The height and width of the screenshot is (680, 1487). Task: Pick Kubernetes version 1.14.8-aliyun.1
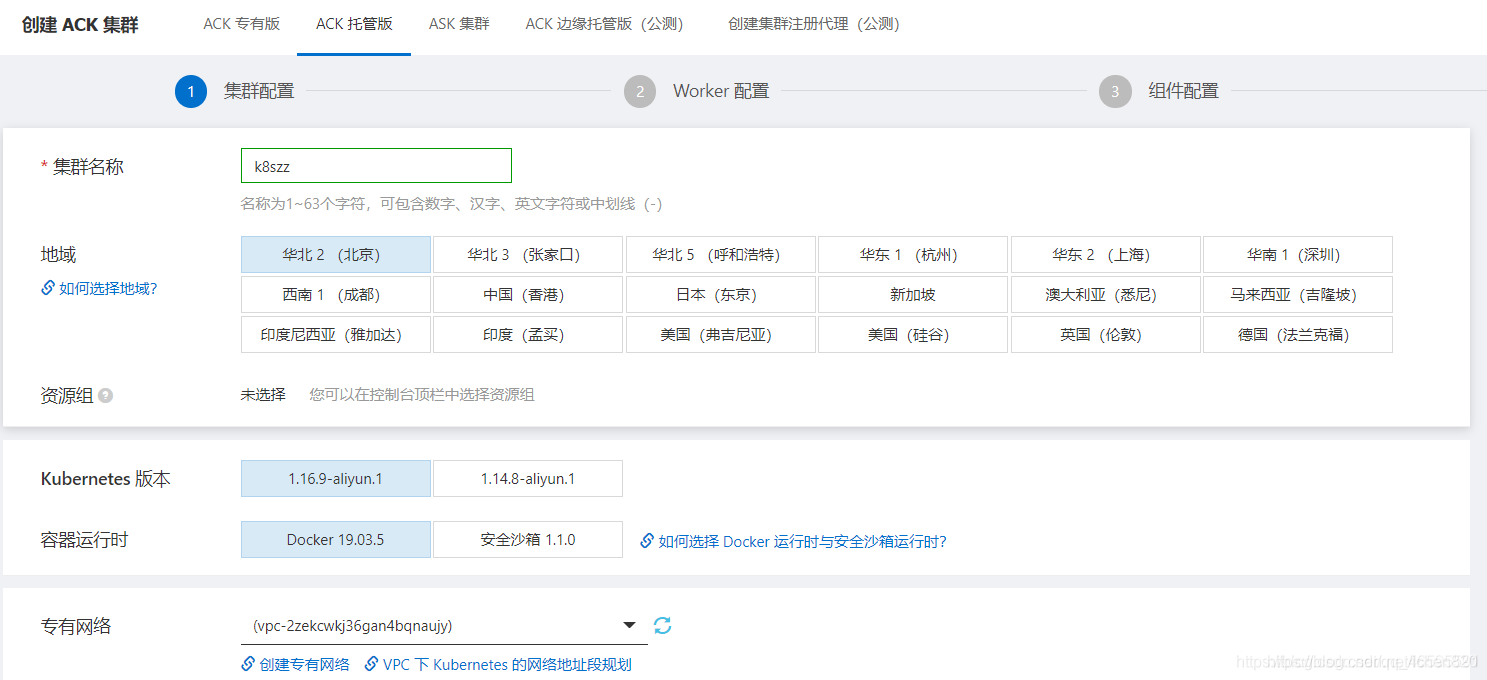coord(528,479)
